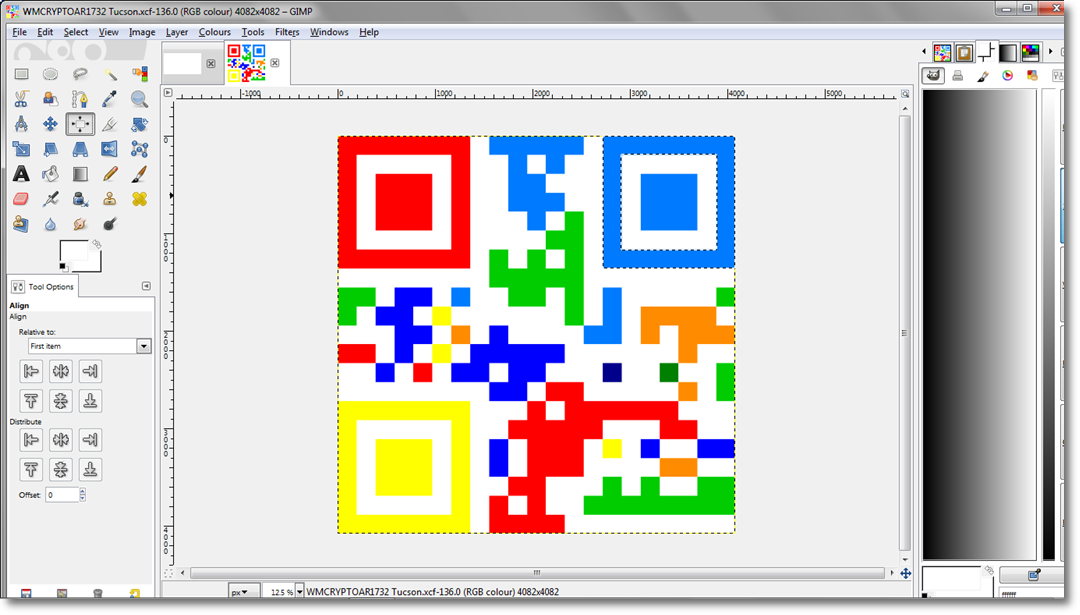Open the image menu triangle above the ruler
Screen dimensions: 1080x615
pyautogui.click(x=168, y=92)
